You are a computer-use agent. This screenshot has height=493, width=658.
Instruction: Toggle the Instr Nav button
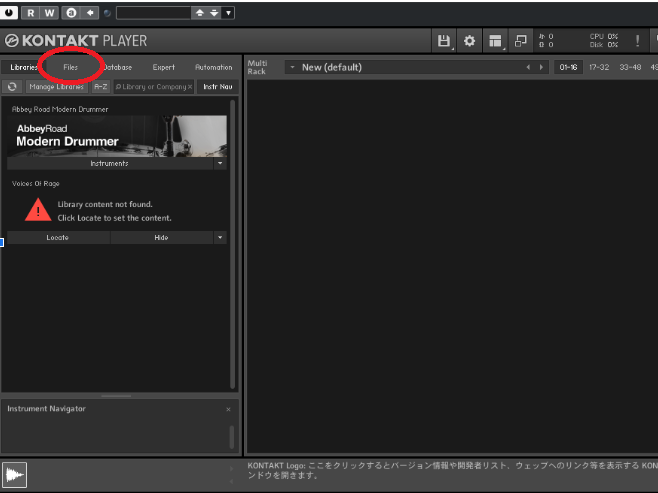click(218, 86)
